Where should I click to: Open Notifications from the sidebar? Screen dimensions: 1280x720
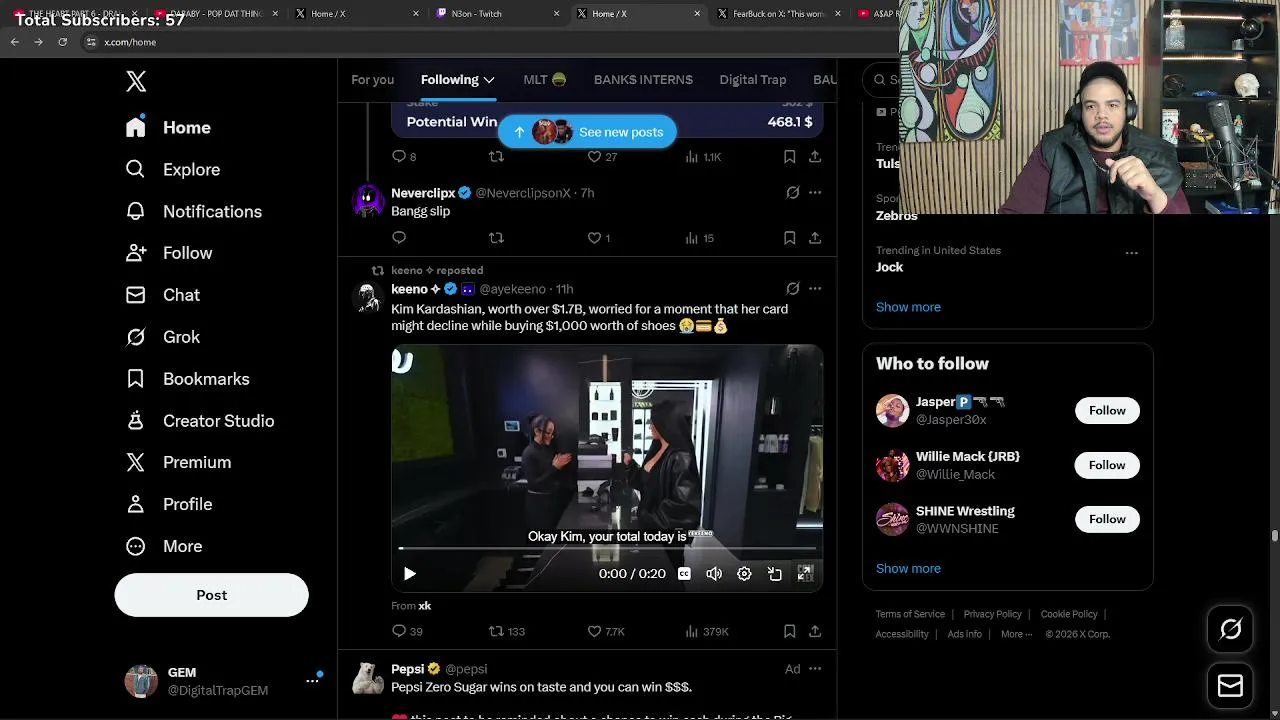pyautogui.click(x=193, y=212)
